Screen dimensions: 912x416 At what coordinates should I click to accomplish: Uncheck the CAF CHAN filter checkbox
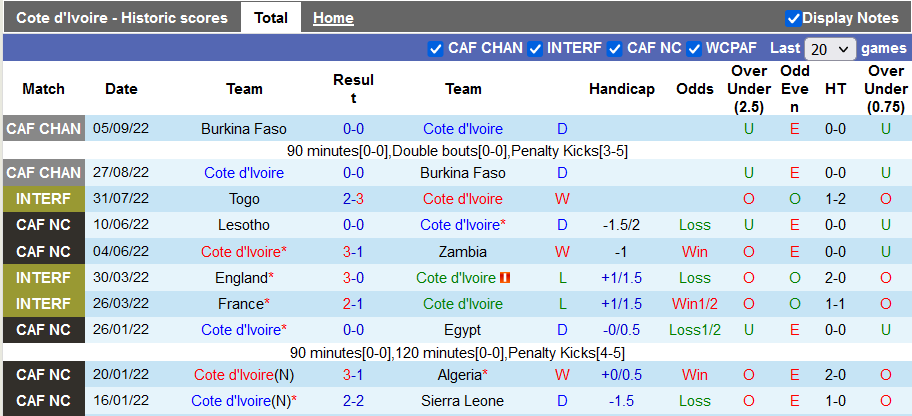435,48
